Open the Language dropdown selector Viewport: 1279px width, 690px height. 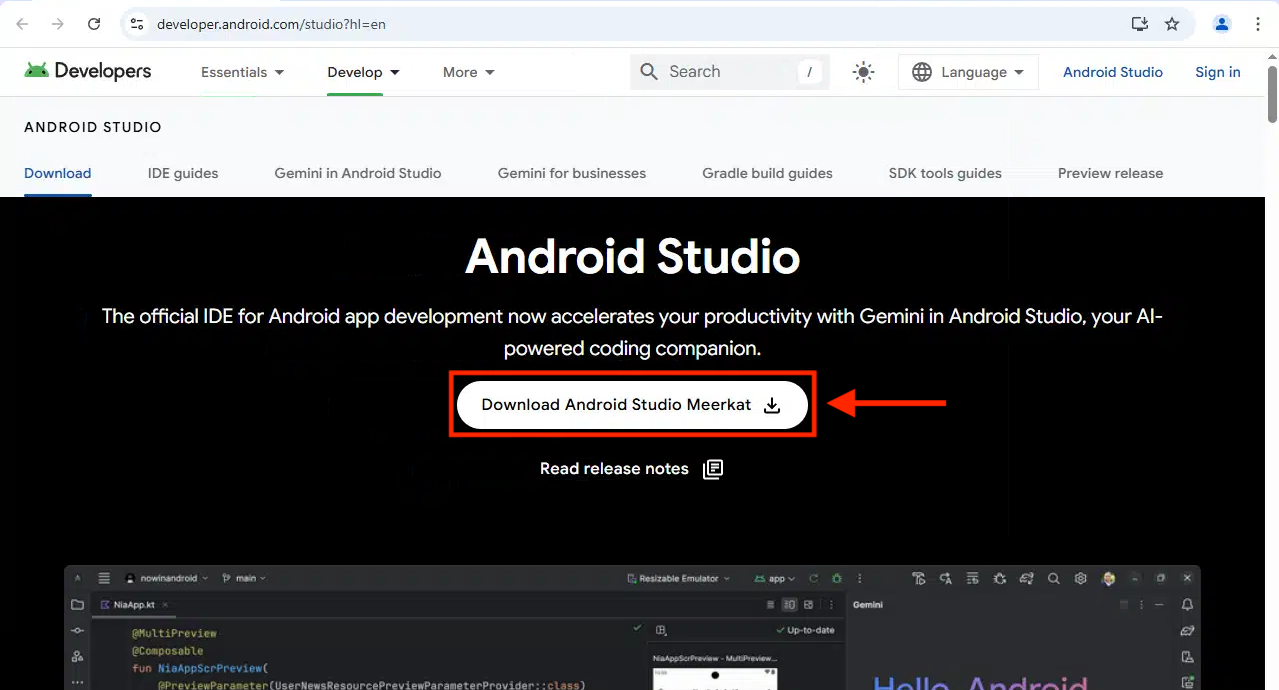tap(968, 72)
